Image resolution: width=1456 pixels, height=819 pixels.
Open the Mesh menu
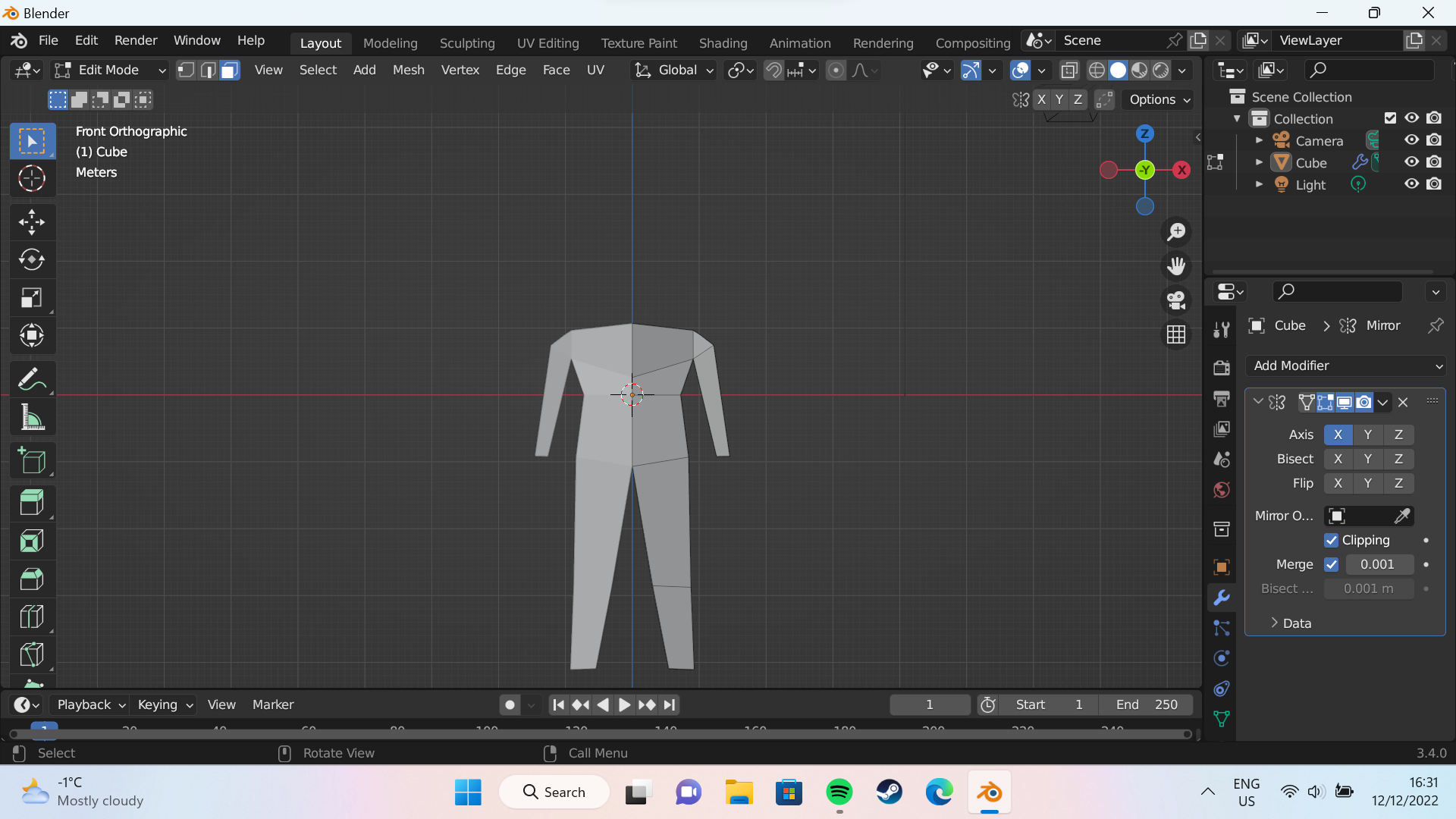click(409, 71)
